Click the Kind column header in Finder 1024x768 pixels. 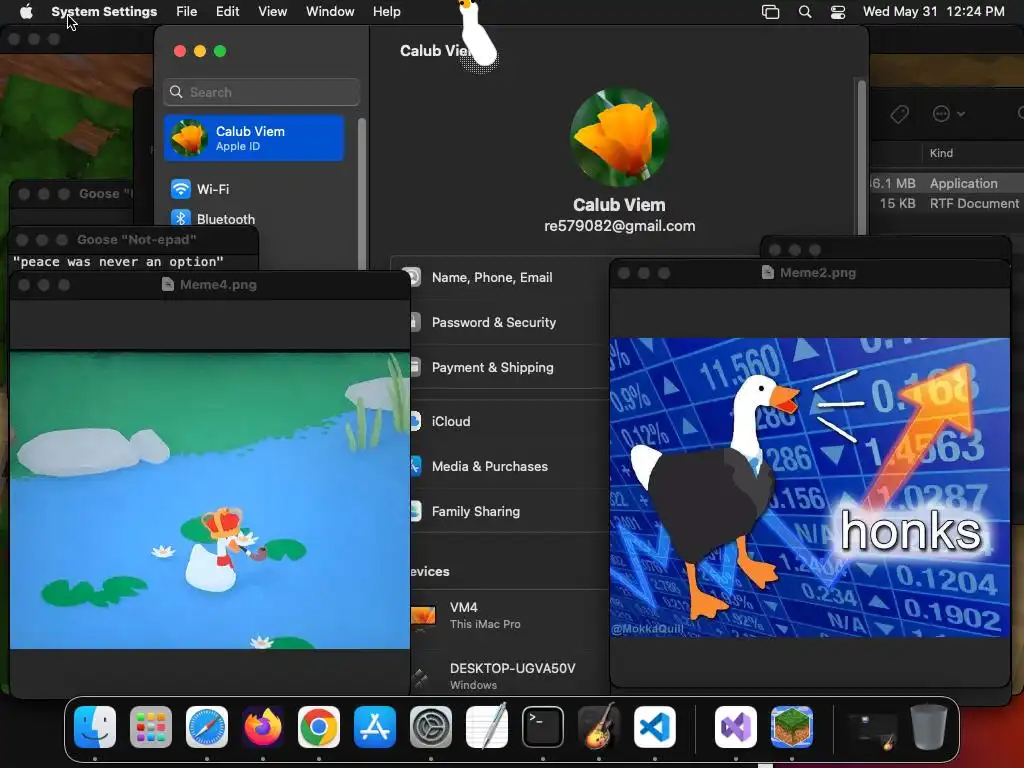pos(941,153)
